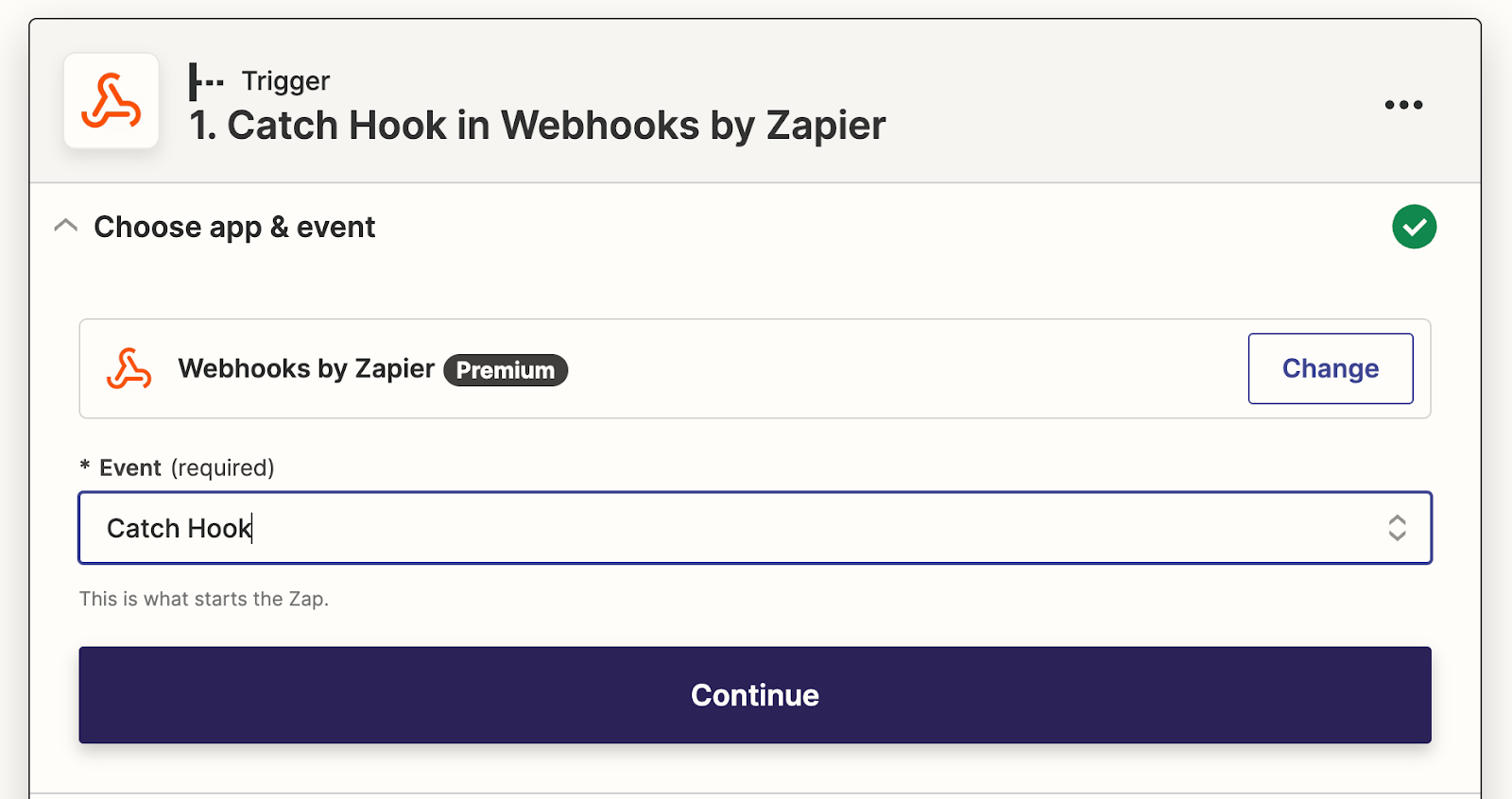Screen dimensions: 1512x799
Task: Click the asterisk next to Event
Action: pos(85,467)
